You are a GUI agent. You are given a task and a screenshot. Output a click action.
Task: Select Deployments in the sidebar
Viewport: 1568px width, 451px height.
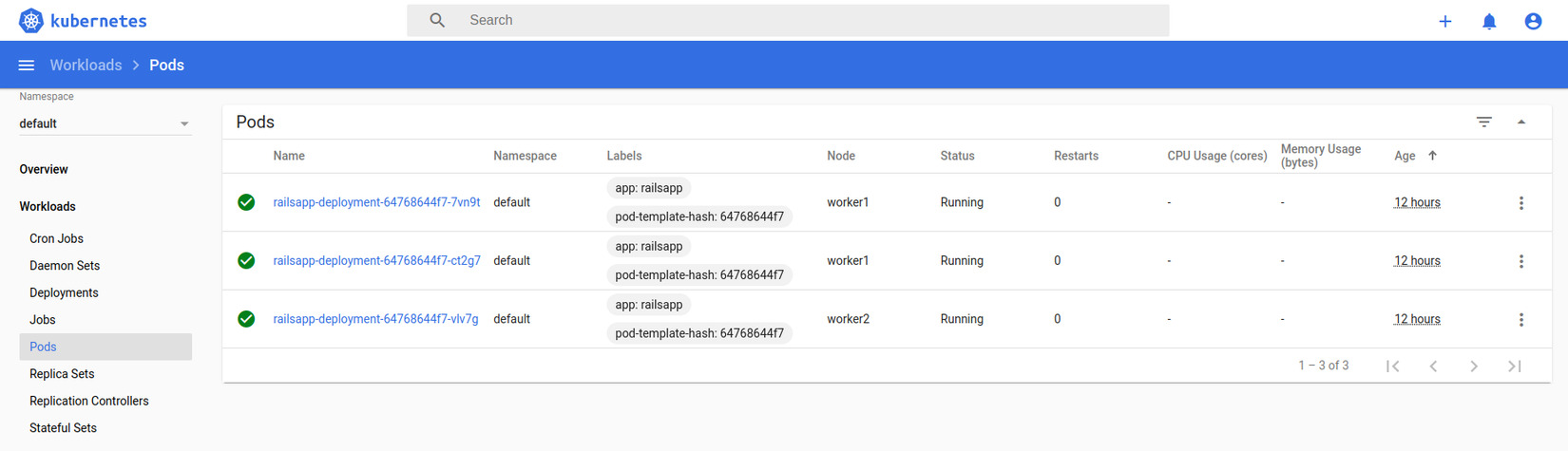tap(64, 292)
